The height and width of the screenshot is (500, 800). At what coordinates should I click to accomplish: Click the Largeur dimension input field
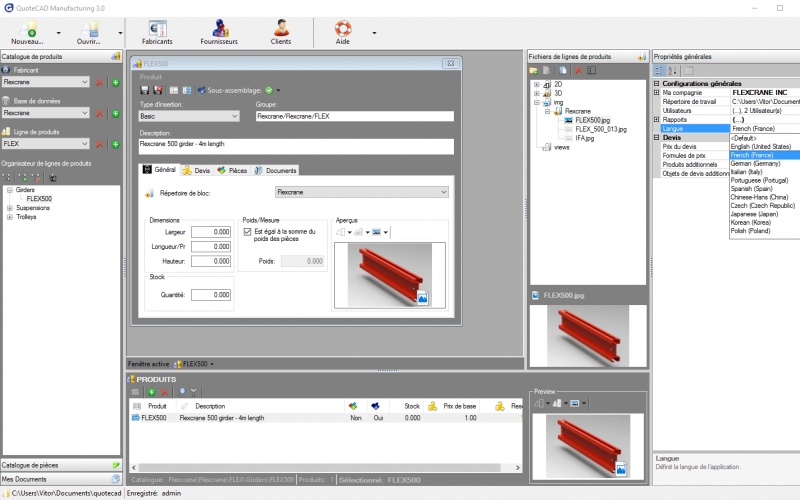click(x=211, y=232)
